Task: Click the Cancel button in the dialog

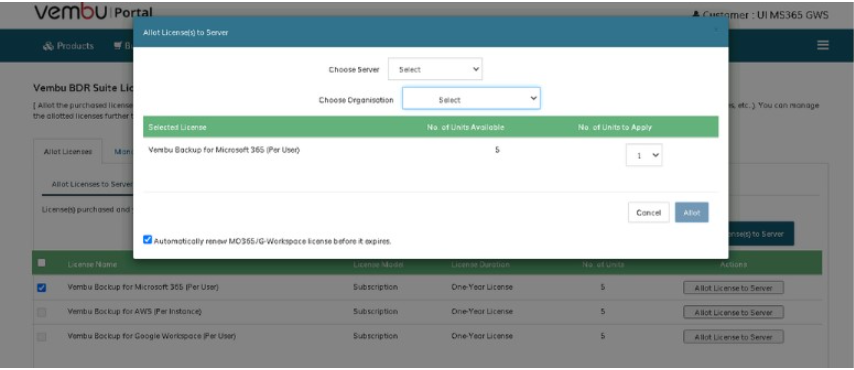Action: click(x=648, y=213)
